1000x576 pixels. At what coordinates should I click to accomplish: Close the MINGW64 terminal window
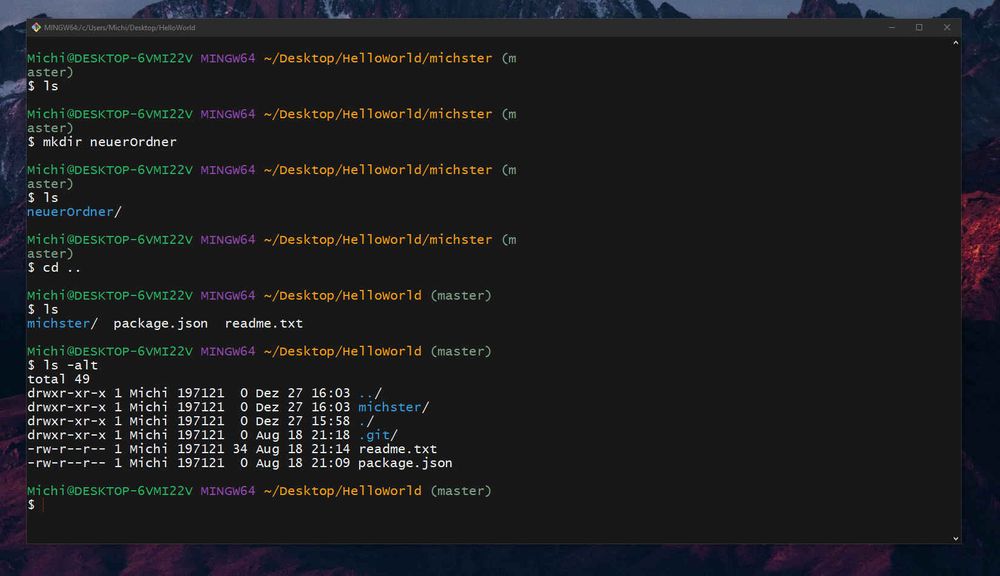click(947, 27)
